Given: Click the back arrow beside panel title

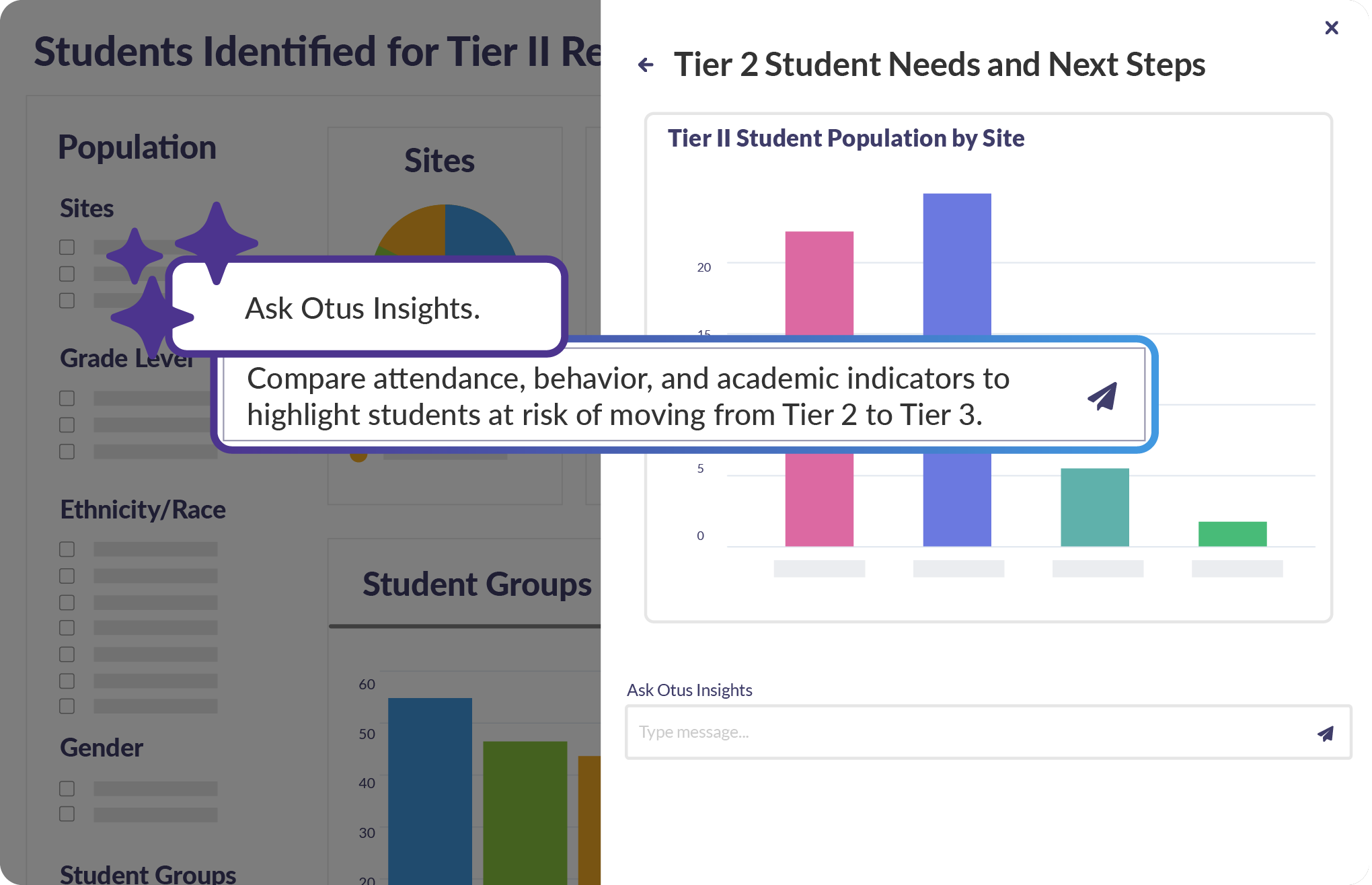Looking at the screenshot, I should [x=646, y=65].
